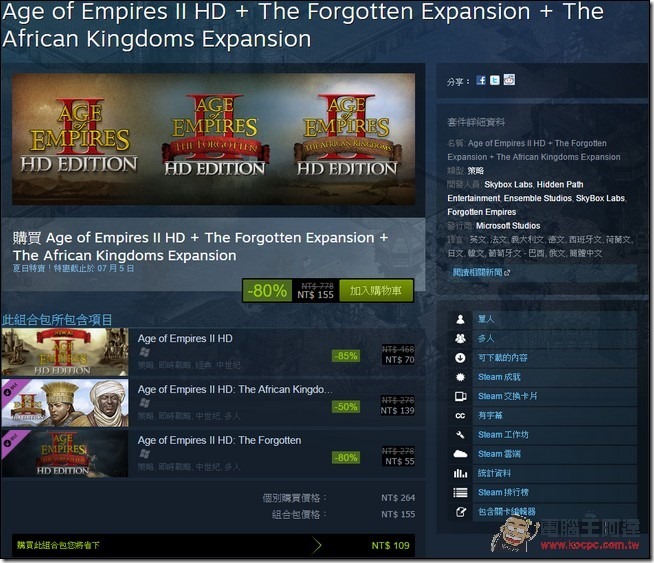Click the single-player person icon

point(460,319)
